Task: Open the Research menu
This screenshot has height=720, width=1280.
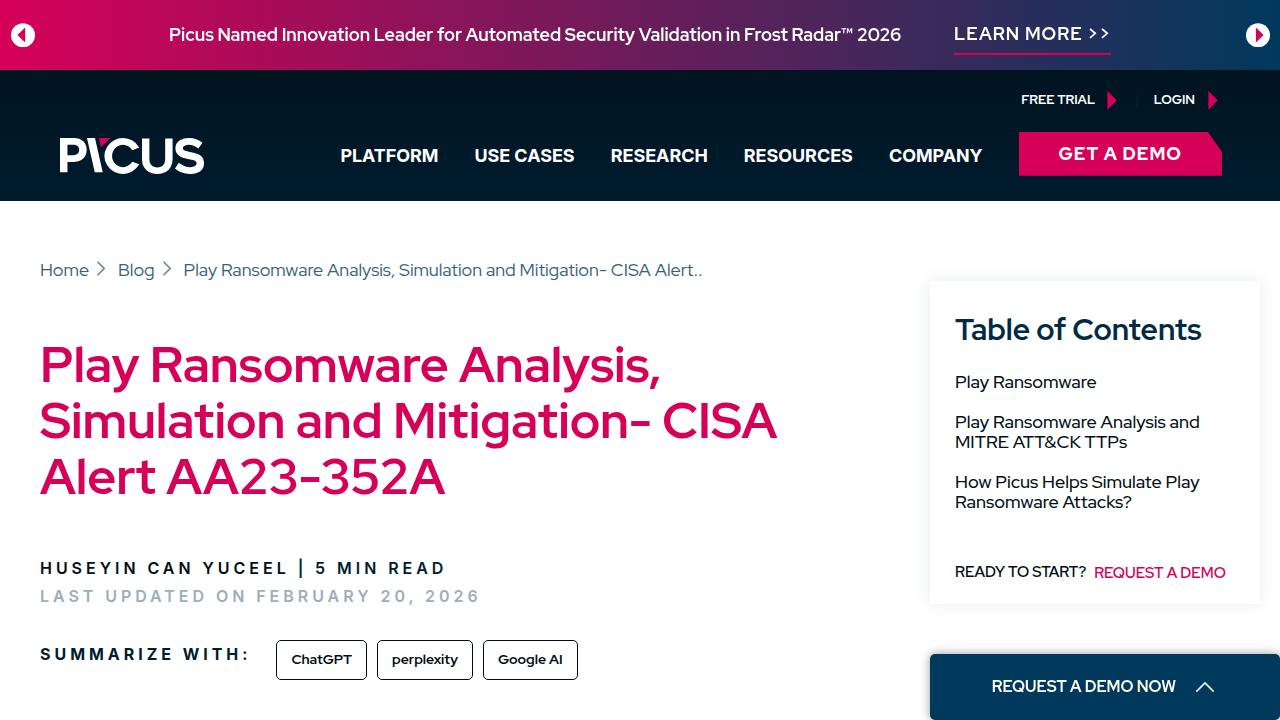Action: [659, 156]
